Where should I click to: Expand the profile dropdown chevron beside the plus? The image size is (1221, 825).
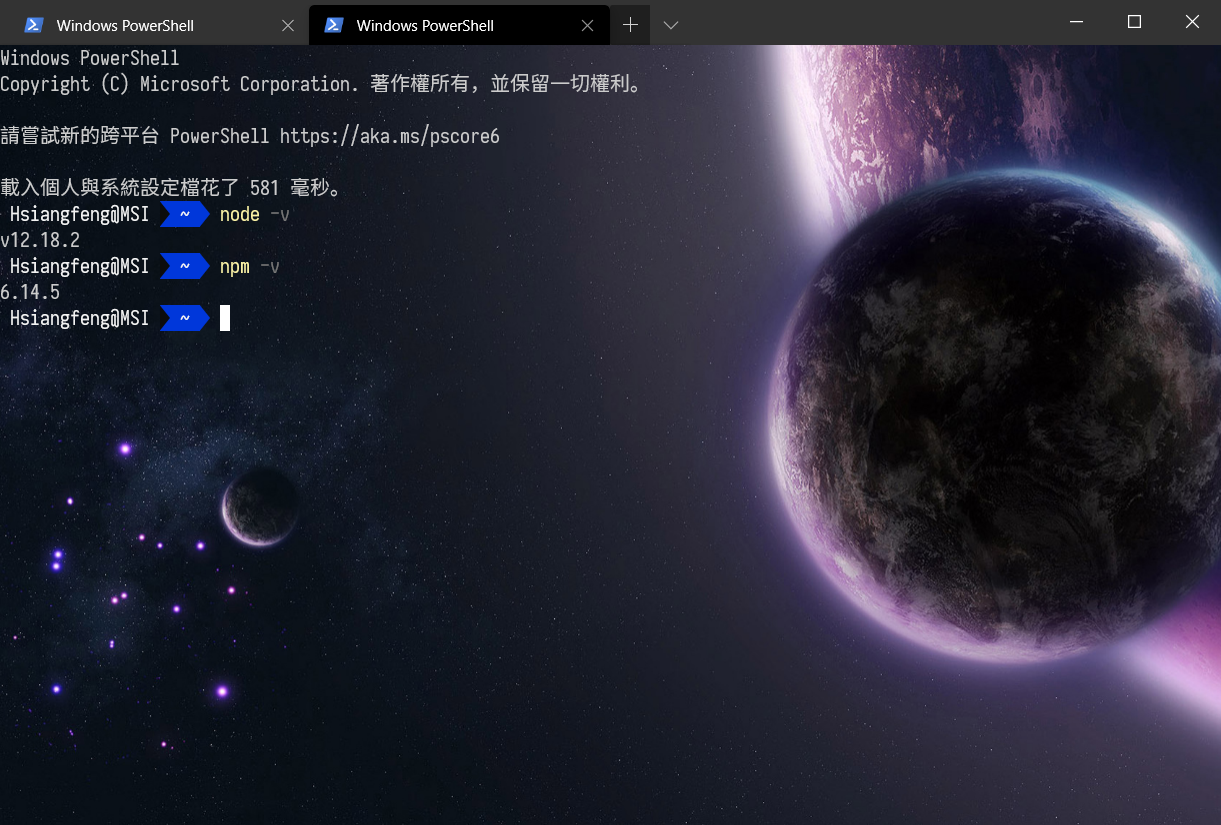point(671,25)
